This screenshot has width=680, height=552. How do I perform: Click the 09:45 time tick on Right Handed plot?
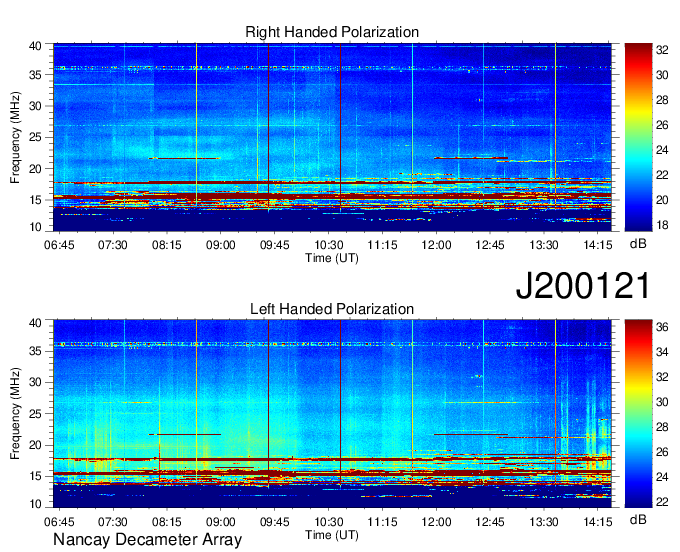pos(275,245)
